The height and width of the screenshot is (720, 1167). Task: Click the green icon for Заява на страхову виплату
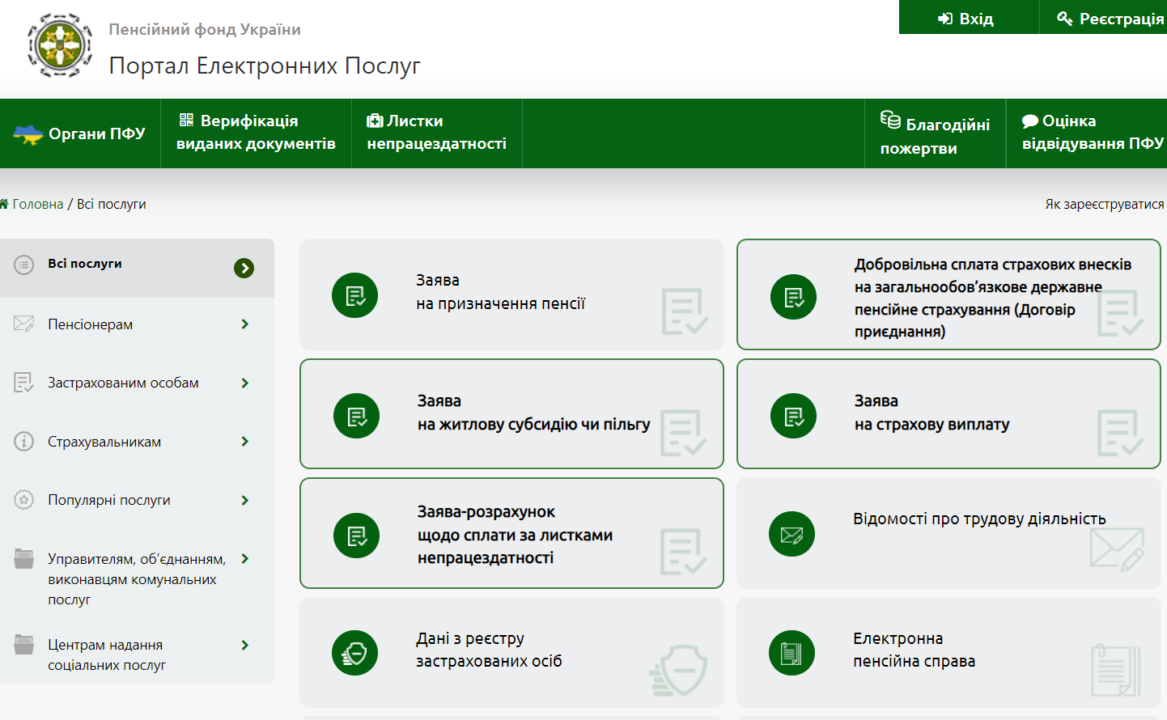[x=793, y=415]
